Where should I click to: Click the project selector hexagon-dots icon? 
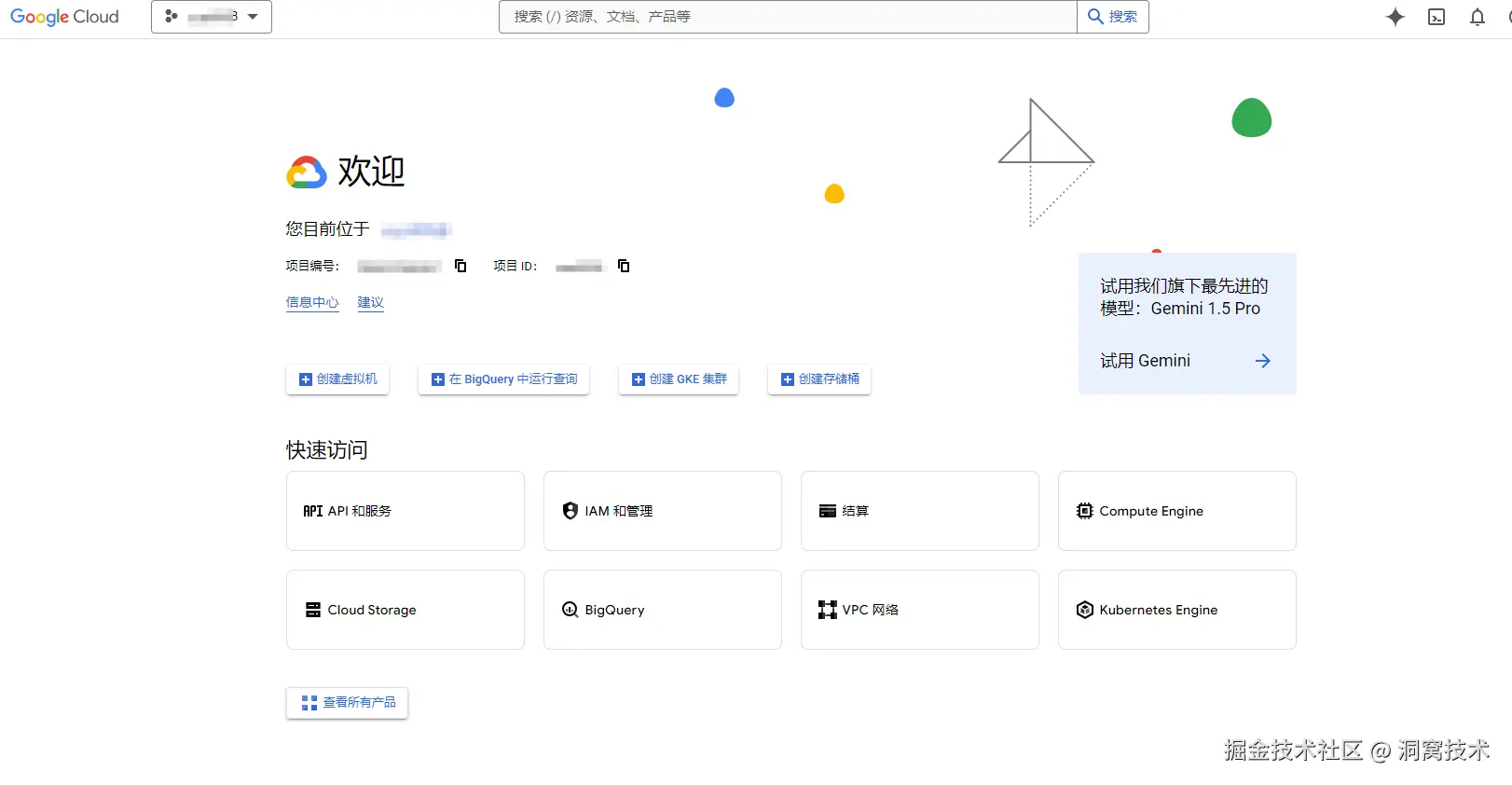click(172, 17)
